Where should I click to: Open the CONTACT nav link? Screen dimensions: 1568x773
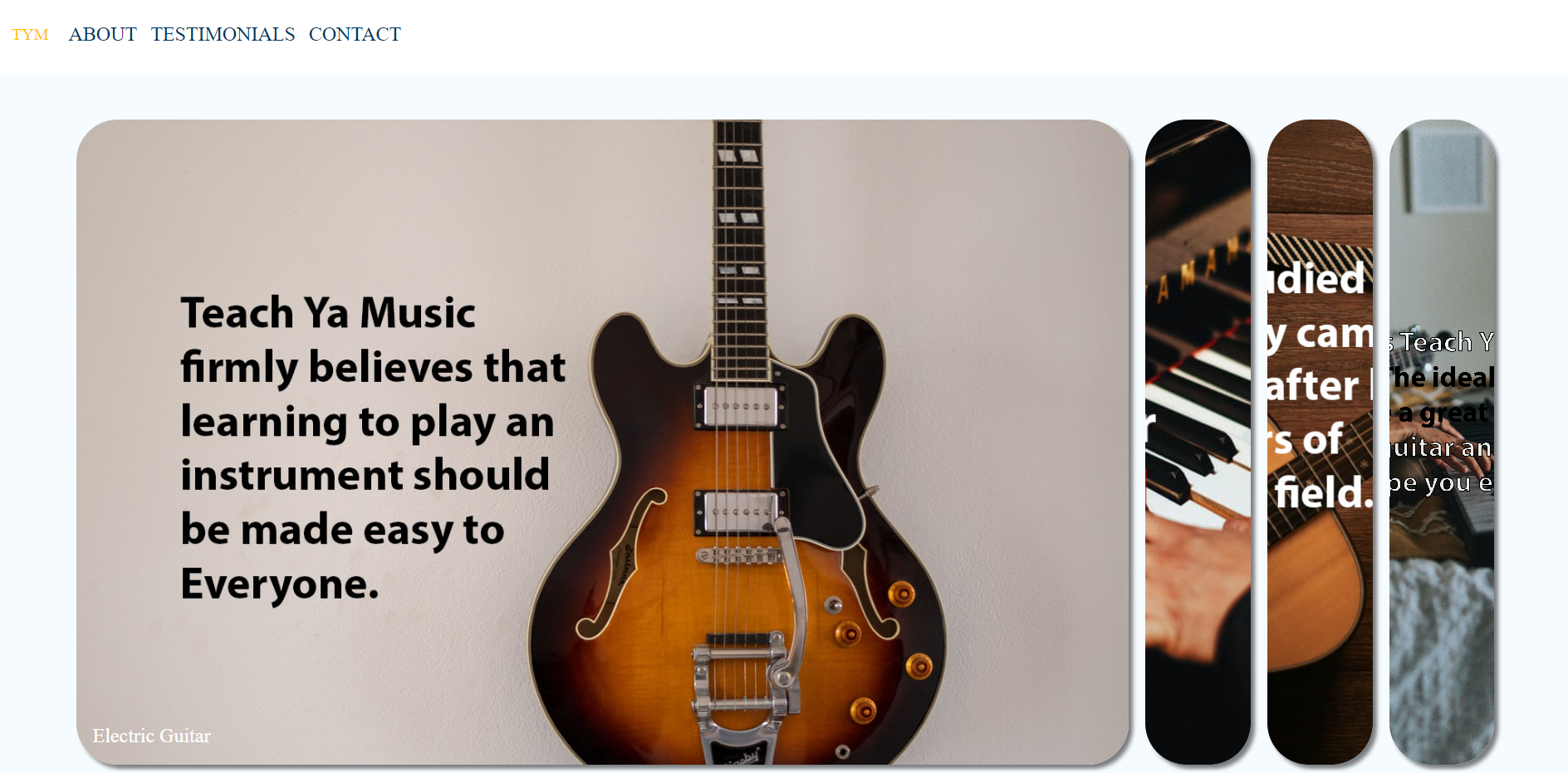(x=355, y=34)
